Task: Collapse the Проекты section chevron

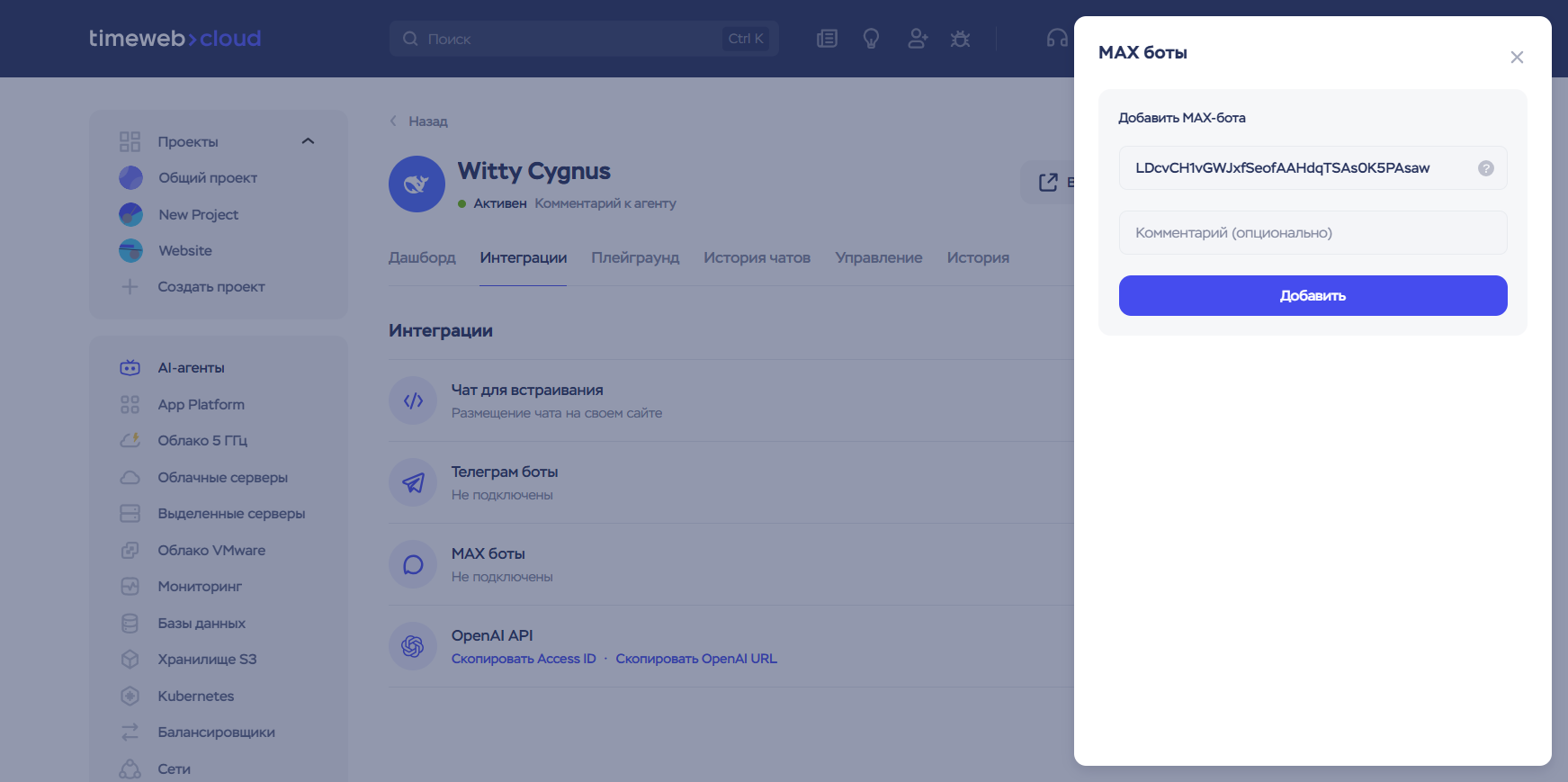Action: click(308, 141)
